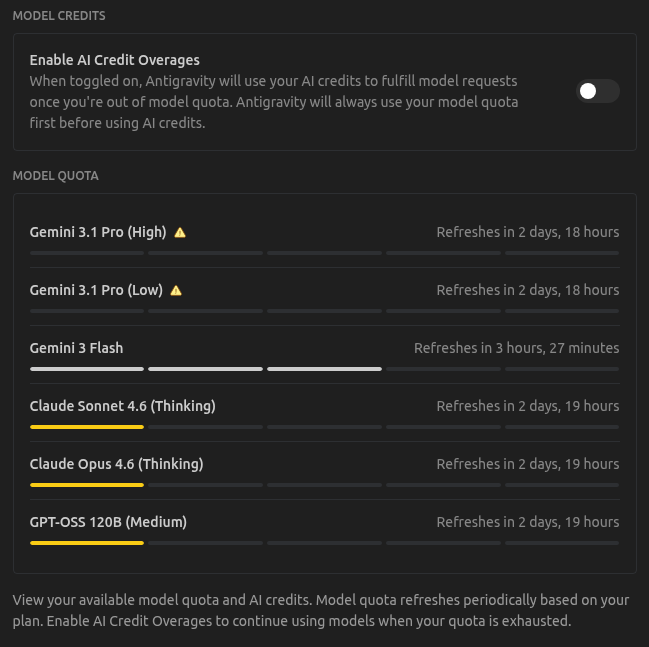The image size is (649, 647).
Task: Click the Enable AI Credit Overages title
Action: (x=115, y=60)
